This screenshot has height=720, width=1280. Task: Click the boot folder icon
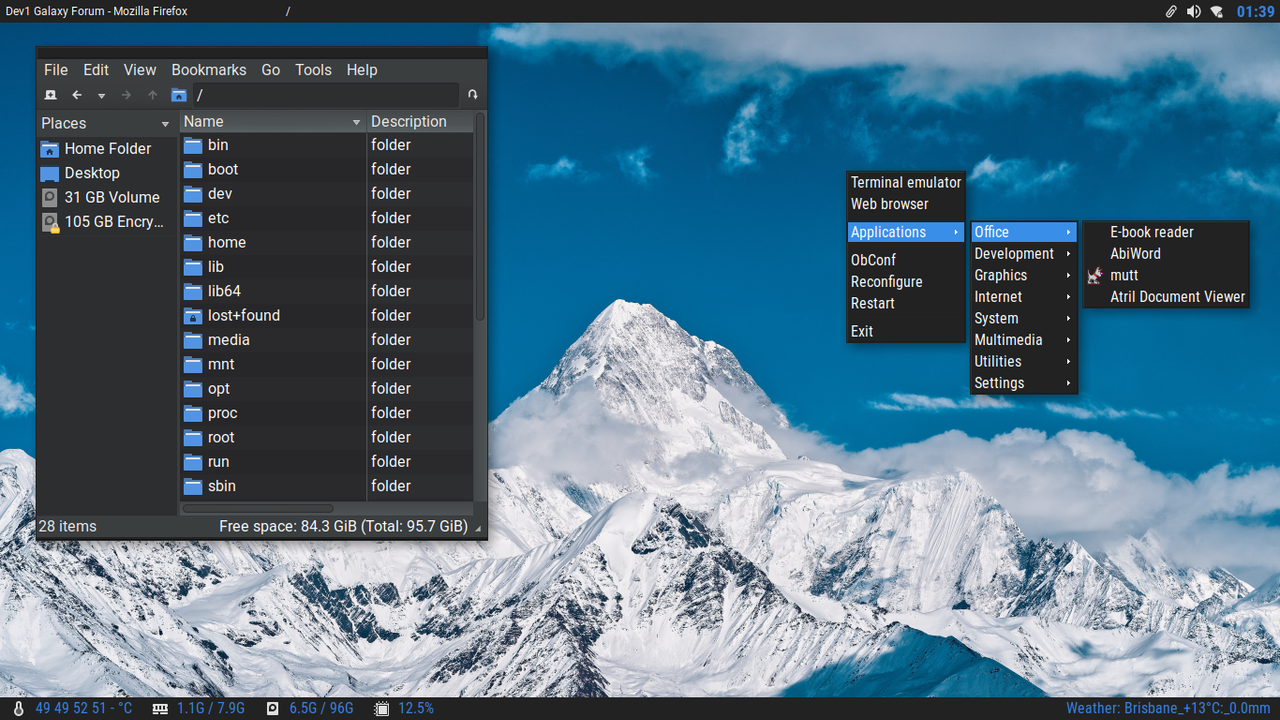click(x=193, y=169)
